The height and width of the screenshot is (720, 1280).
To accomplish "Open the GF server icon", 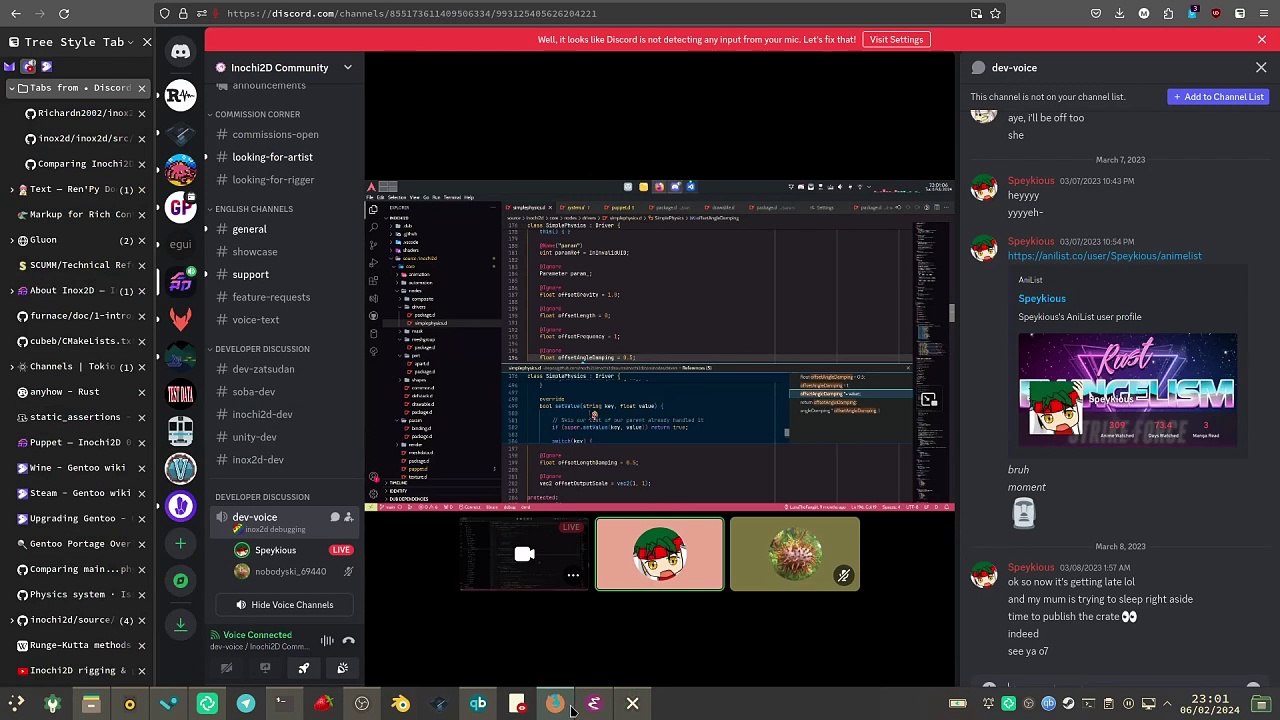I will [180, 207].
